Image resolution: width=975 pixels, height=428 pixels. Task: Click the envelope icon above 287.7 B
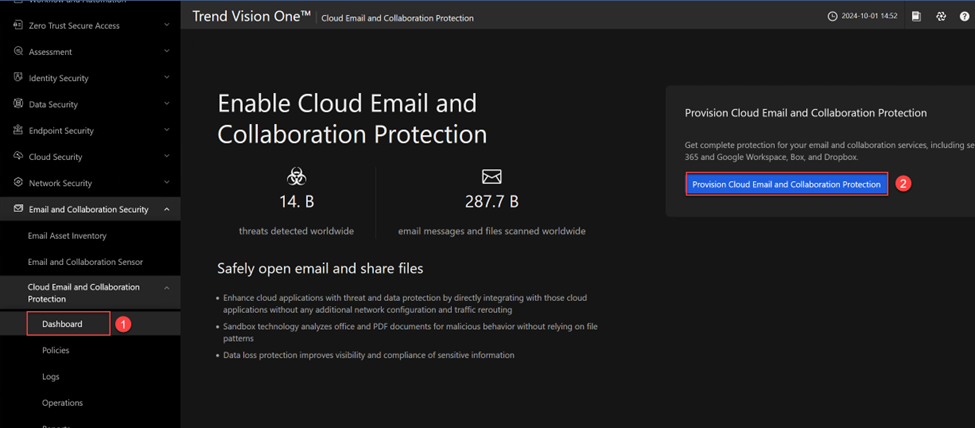coord(492,177)
